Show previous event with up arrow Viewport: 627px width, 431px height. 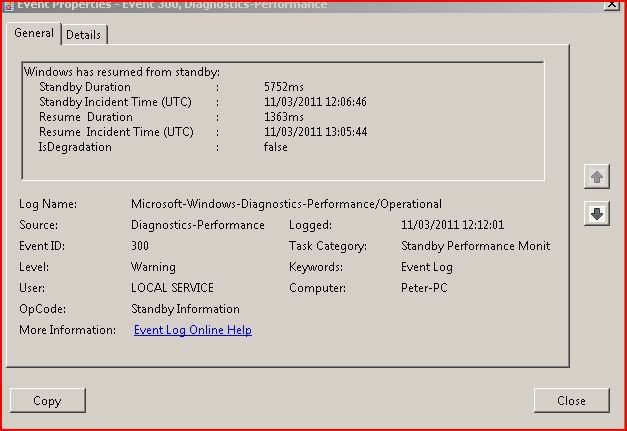pyautogui.click(x=597, y=176)
